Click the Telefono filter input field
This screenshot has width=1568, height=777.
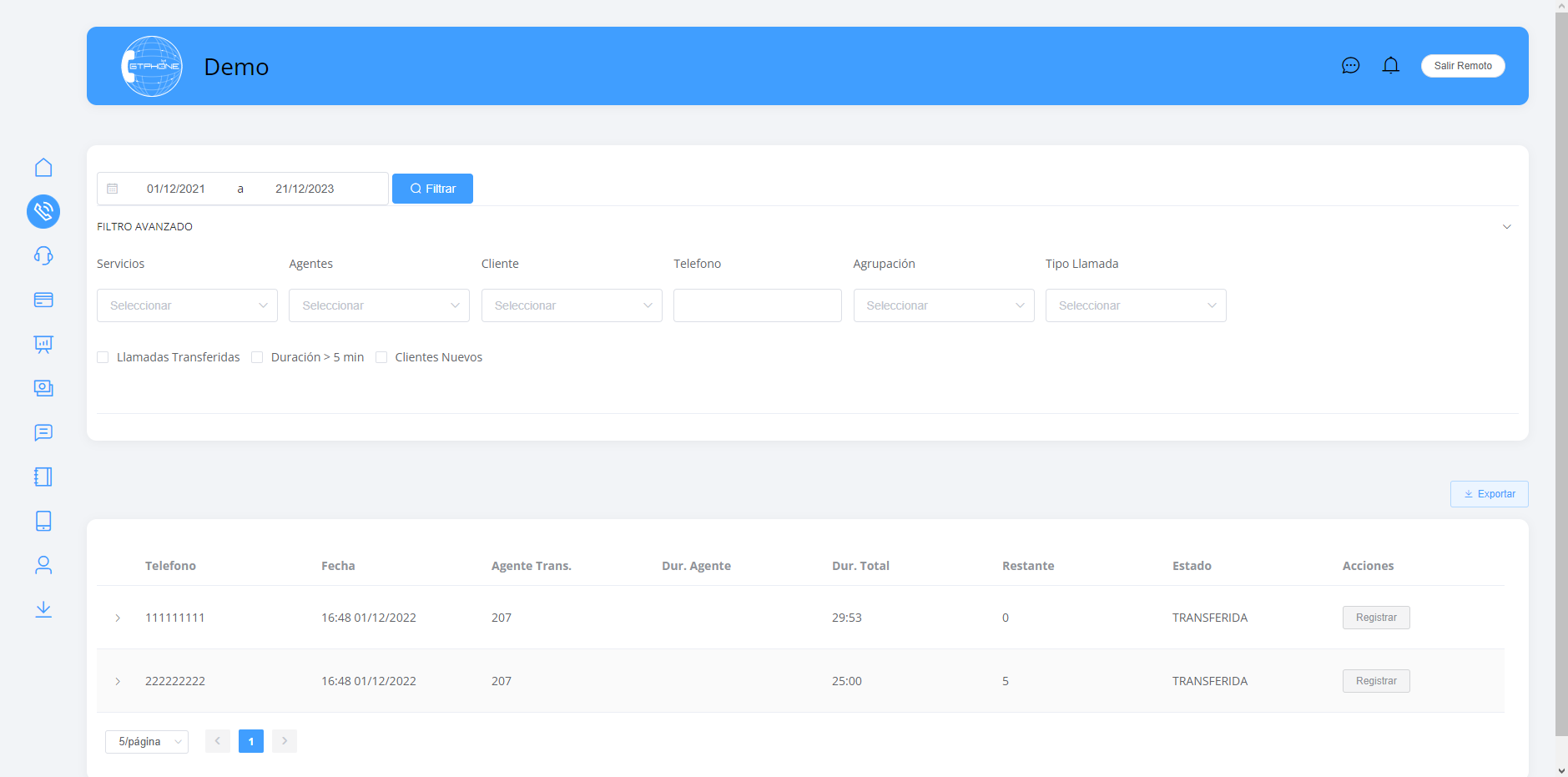[757, 305]
